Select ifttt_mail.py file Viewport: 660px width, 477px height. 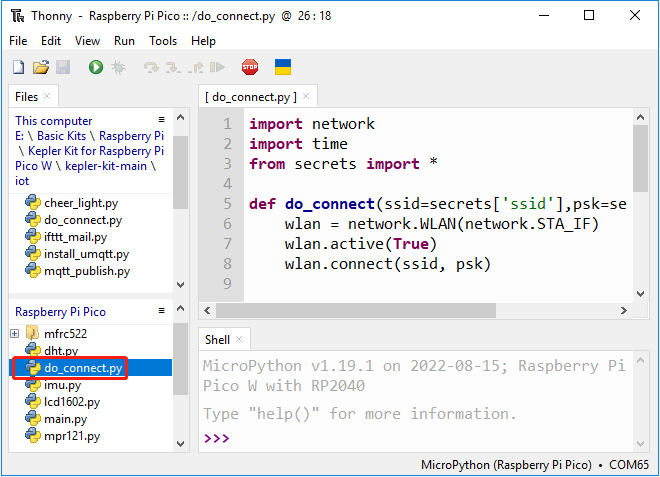[75, 237]
